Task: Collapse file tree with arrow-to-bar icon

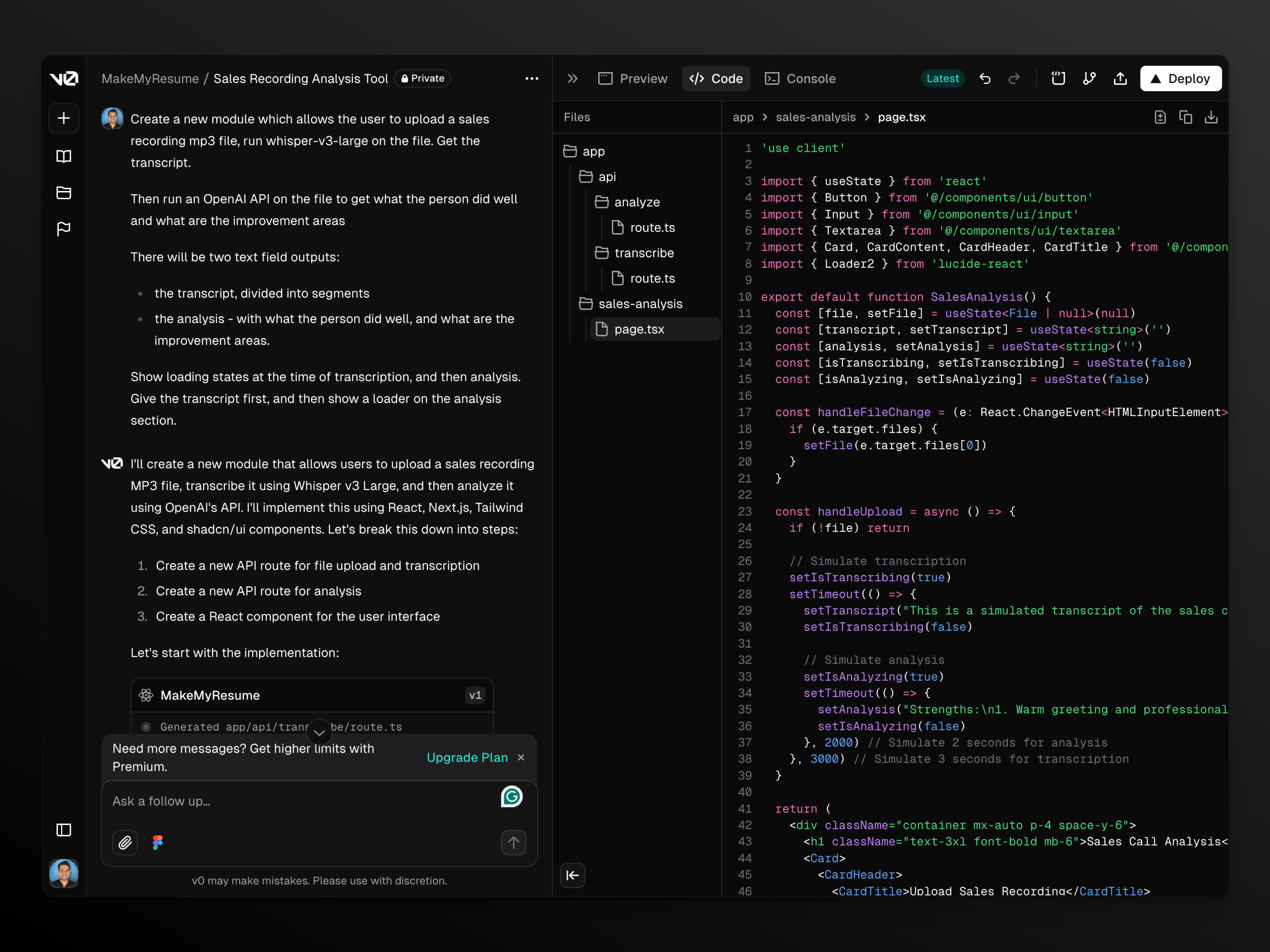Action: [572, 875]
